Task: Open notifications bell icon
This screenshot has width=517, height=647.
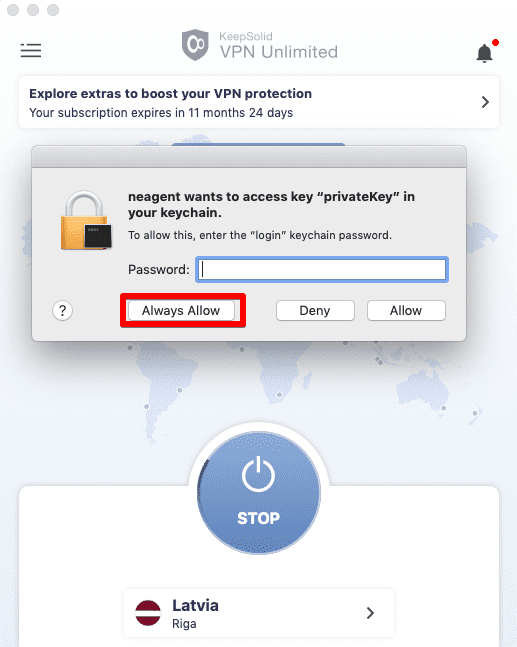Action: tap(484, 53)
